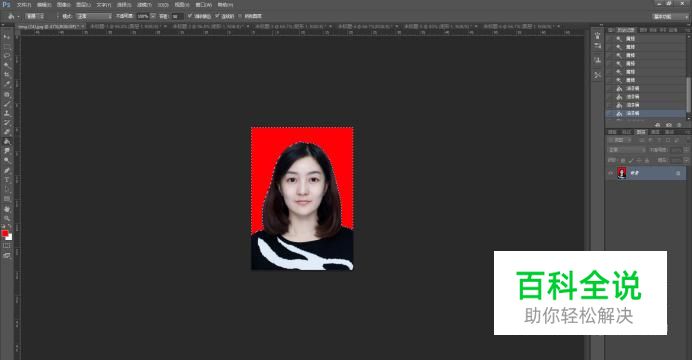
Task: Select the Rectangle shape tool
Action: 7,199
